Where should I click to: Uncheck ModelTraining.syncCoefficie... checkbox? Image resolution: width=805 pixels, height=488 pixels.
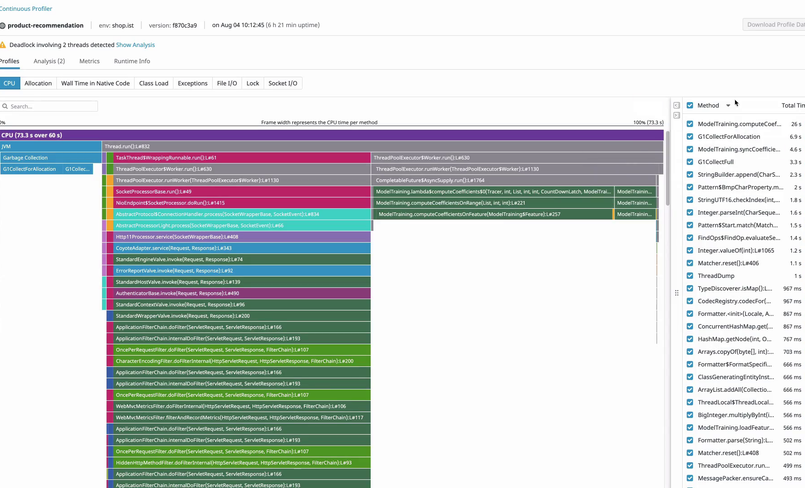tap(689, 149)
